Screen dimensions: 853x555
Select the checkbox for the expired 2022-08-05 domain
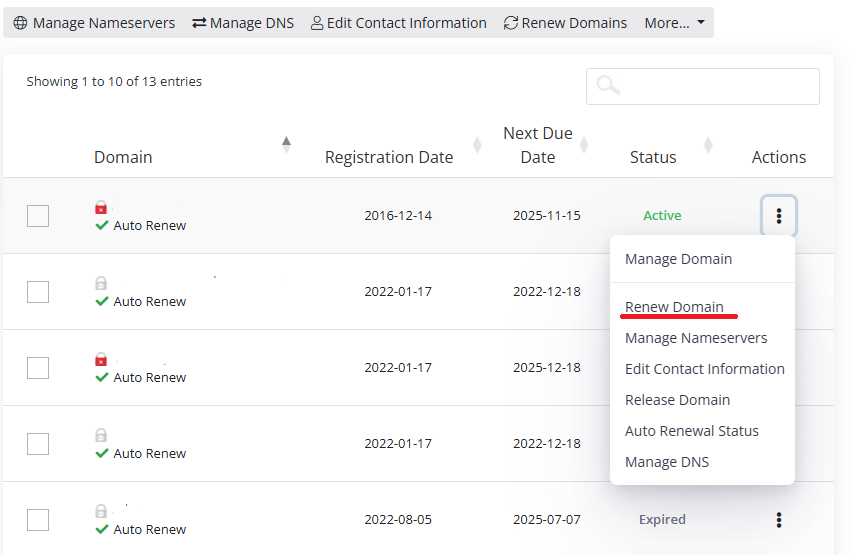point(38,520)
